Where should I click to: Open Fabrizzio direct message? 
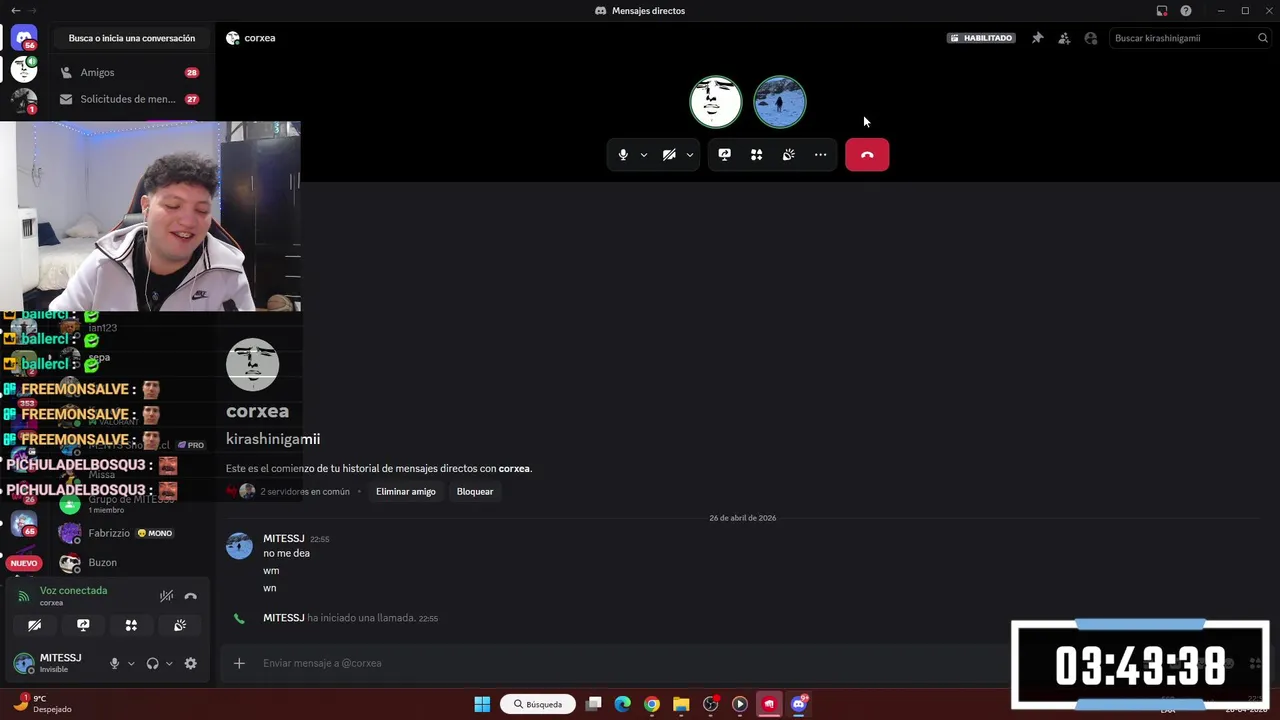pos(130,533)
